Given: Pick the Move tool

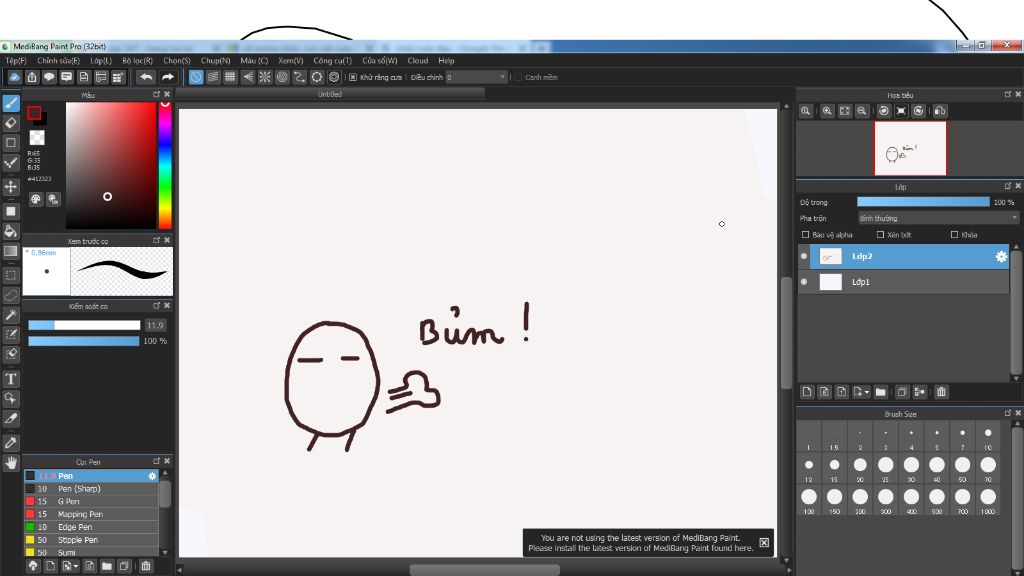Looking at the screenshot, I should click(11, 187).
